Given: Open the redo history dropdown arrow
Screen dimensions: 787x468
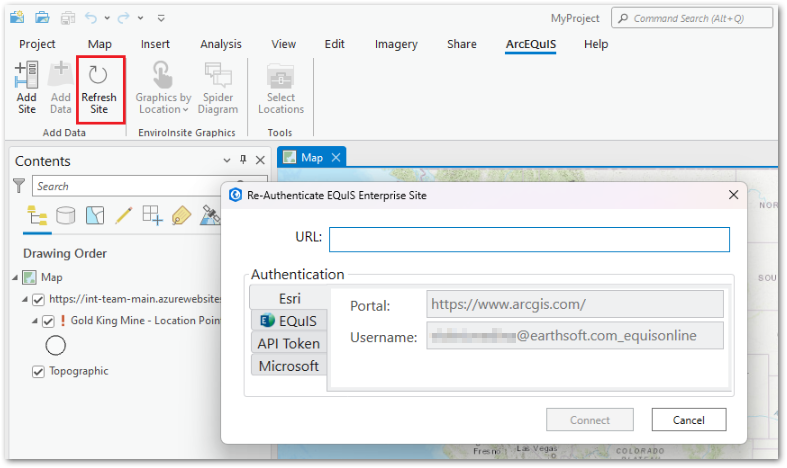Looking at the screenshot, I should click(x=141, y=18).
